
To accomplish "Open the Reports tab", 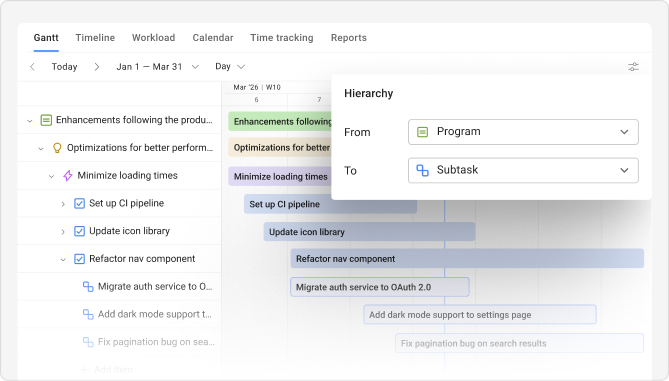I will pos(349,38).
